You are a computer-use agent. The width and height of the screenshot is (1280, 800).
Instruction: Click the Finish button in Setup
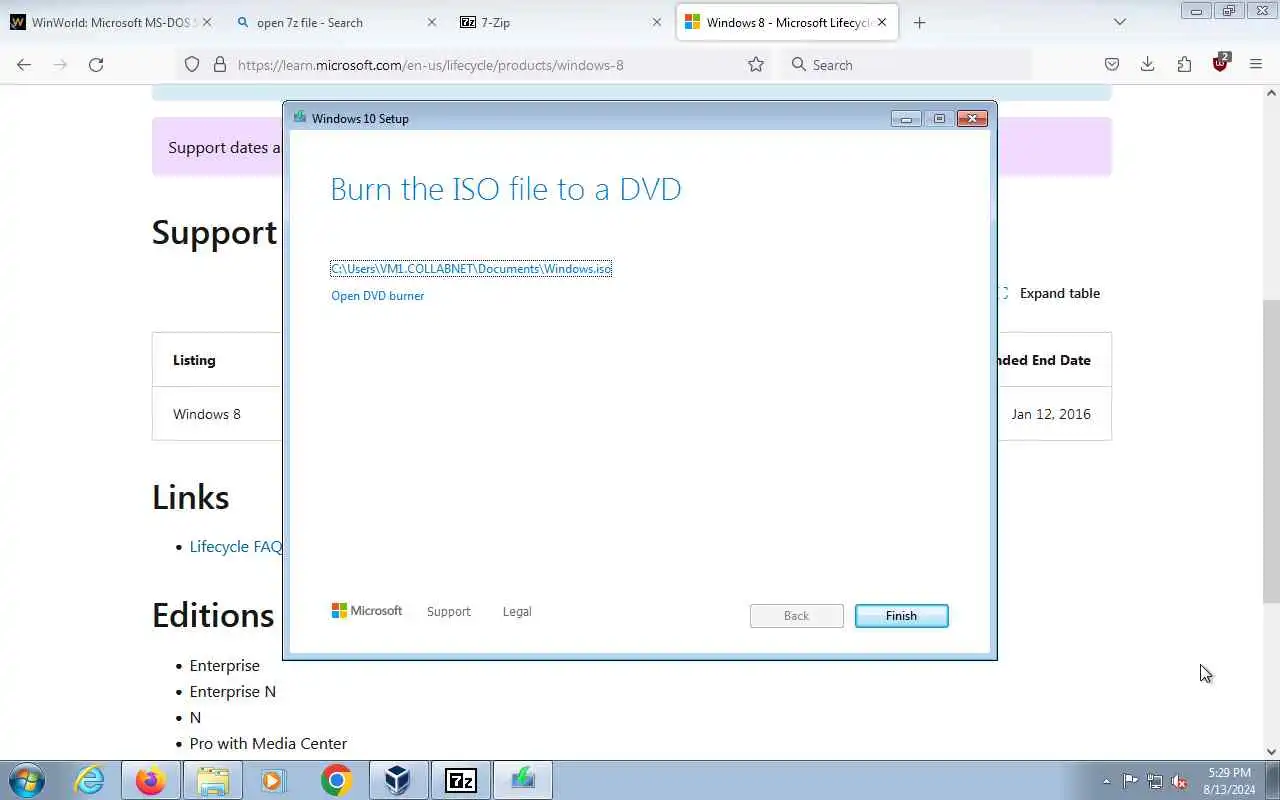coord(901,616)
